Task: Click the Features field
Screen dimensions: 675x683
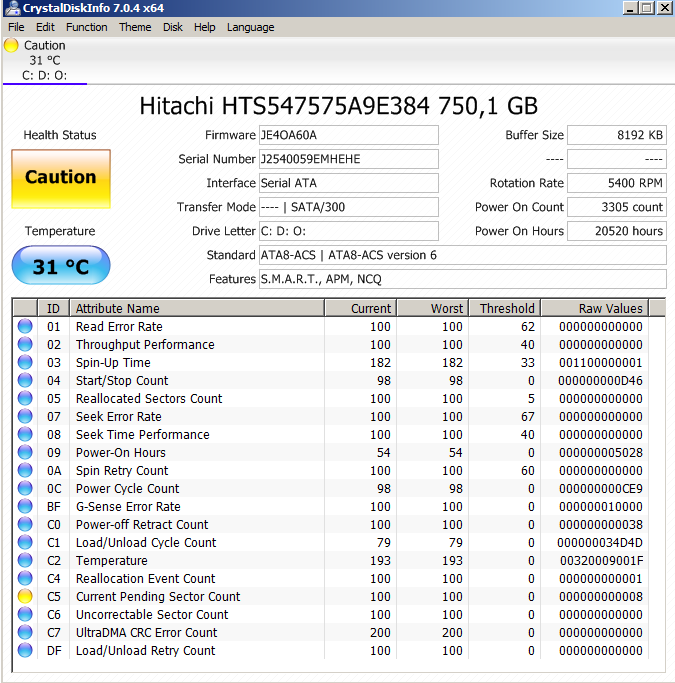Action: point(463,279)
